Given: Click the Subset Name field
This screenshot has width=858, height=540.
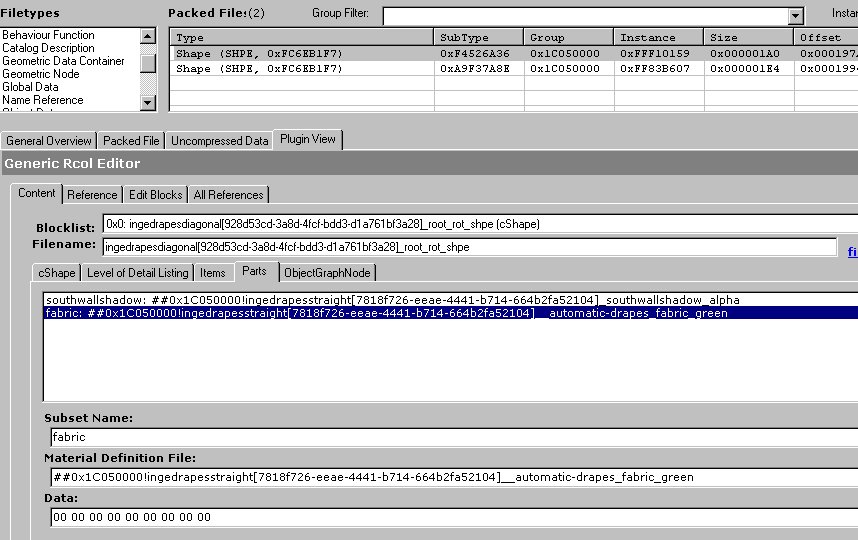Looking at the screenshot, I should pyautogui.click(x=450, y=437).
